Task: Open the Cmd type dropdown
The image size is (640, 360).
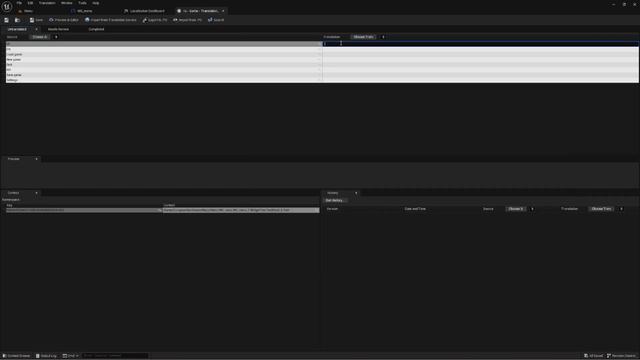Action: [x=70, y=356]
